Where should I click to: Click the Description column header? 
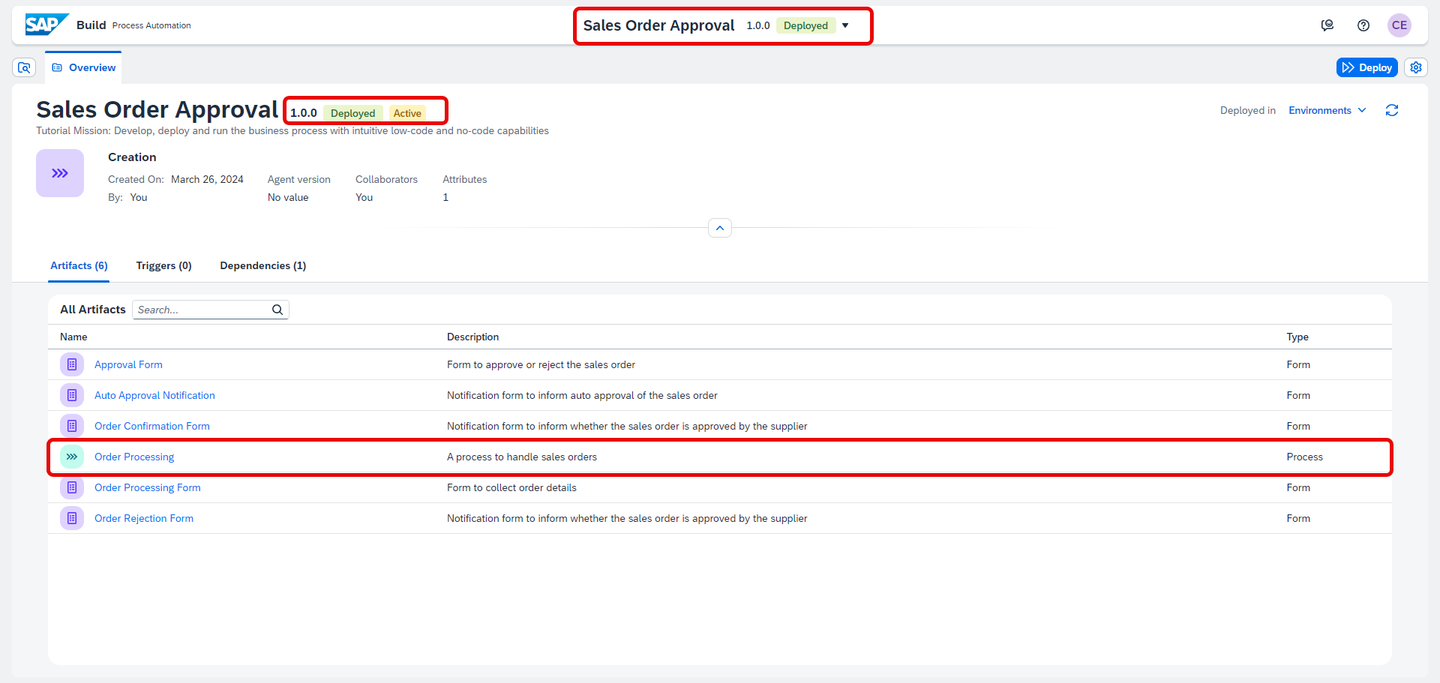(473, 337)
